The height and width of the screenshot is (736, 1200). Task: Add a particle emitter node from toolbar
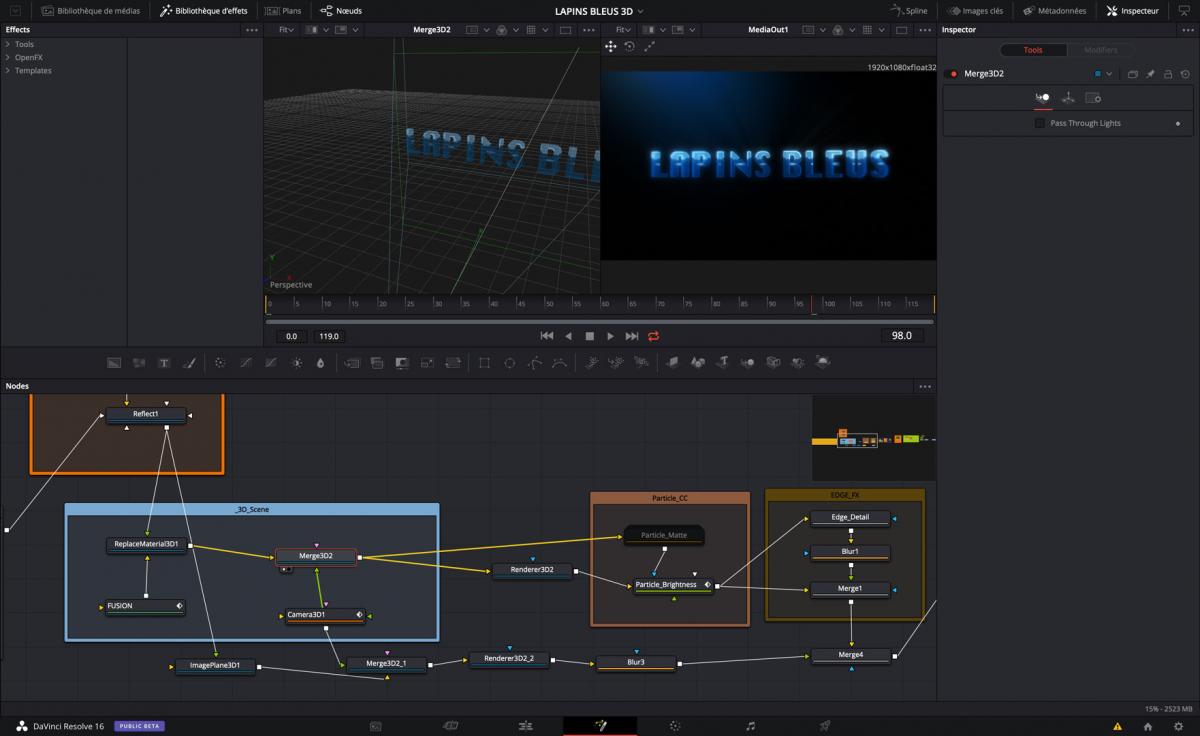click(592, 362)
